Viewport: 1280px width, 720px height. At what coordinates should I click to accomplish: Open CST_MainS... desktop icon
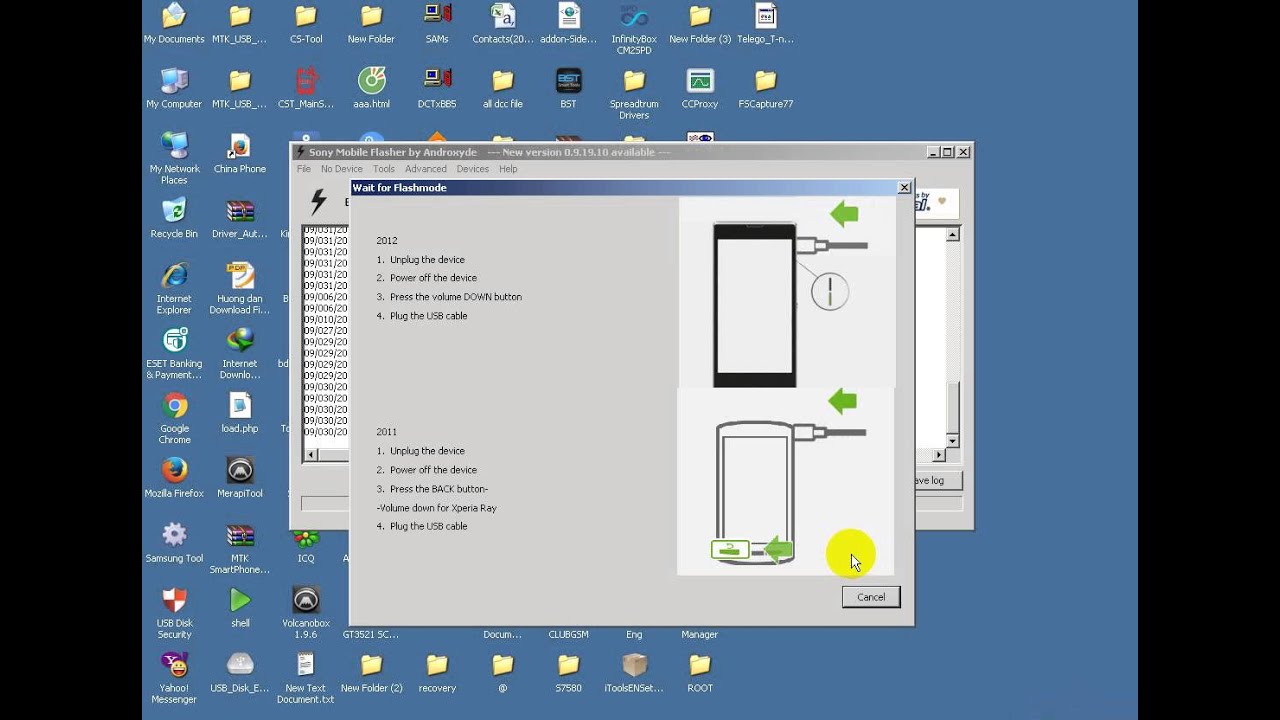tap(306, 89)
